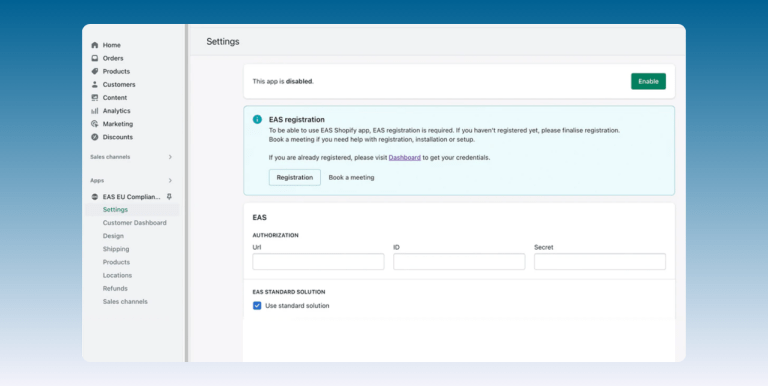Focus the Url input field
768x386 pixels.
318,262
